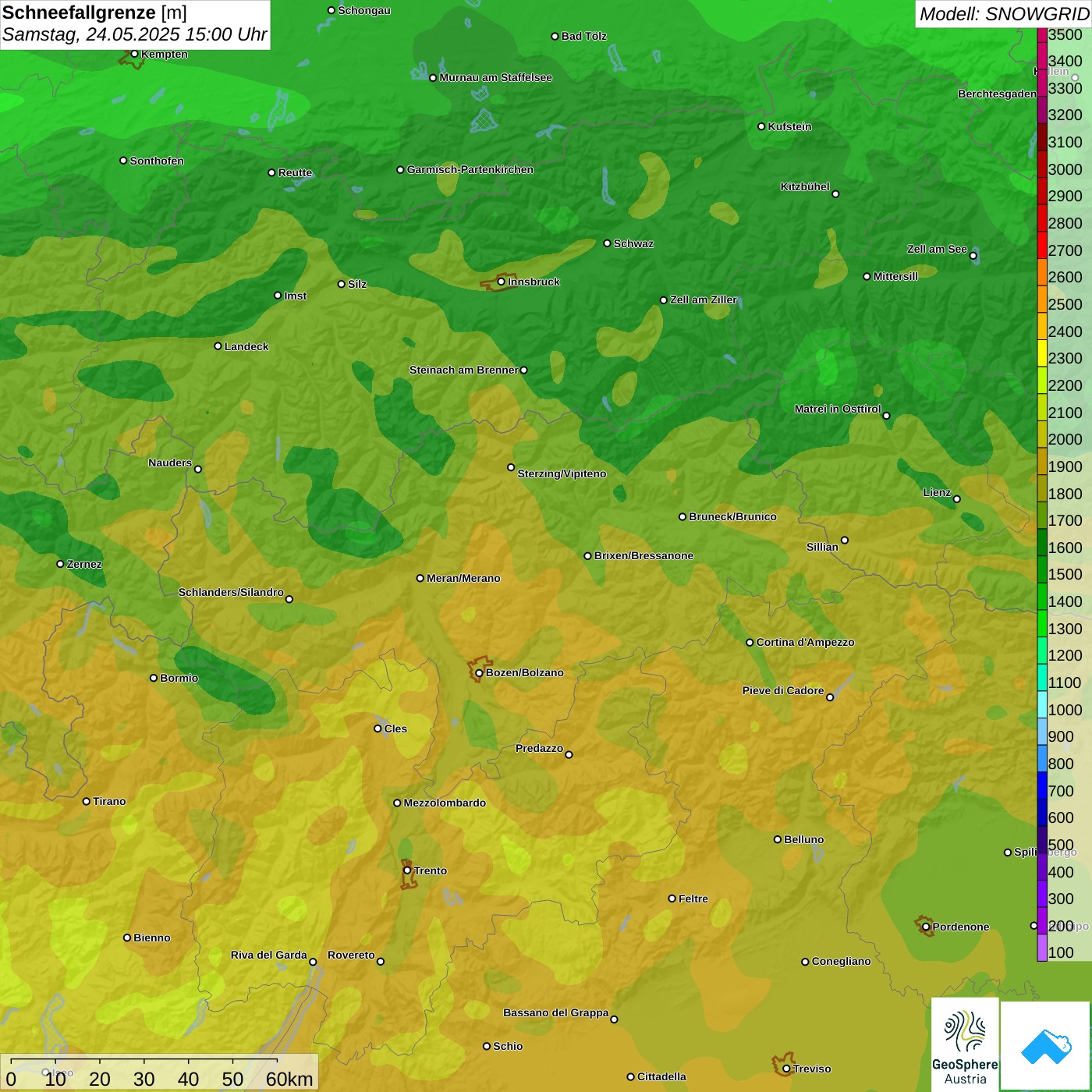Screen dimensions: 1092x1092
Task: Select the 2700 red legend swatch
Action: [1042, 245]
